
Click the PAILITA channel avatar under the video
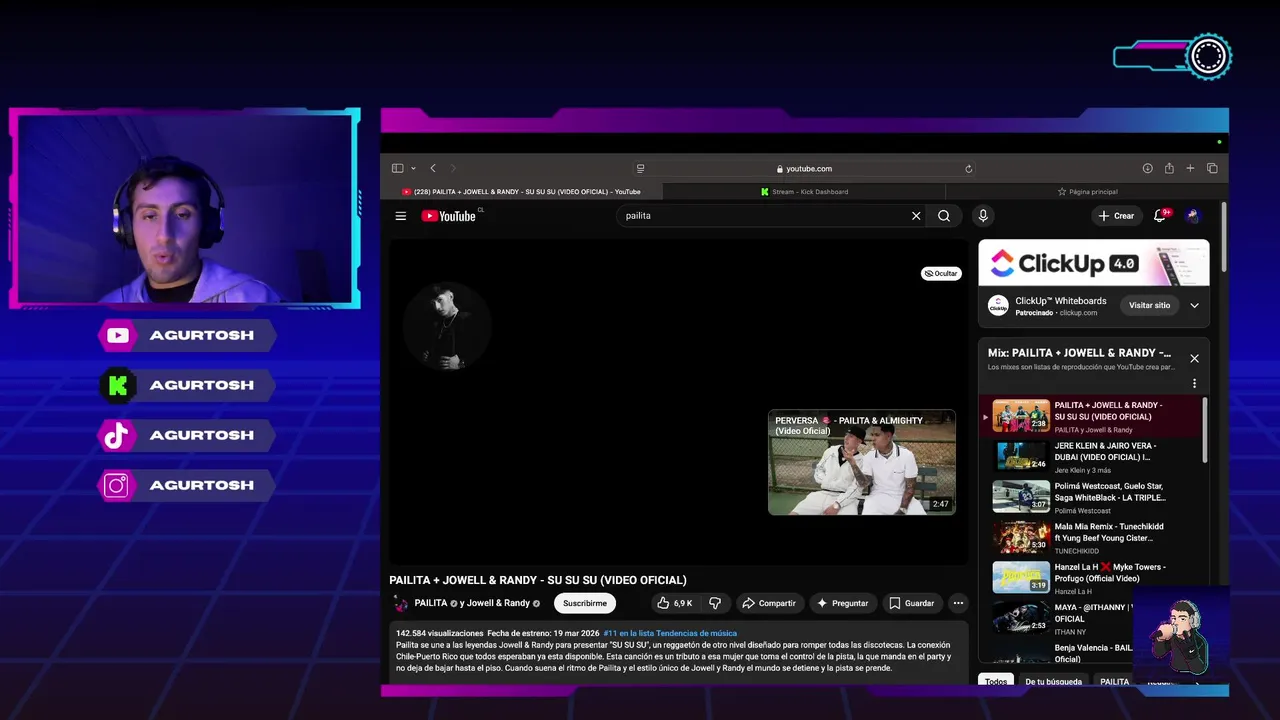click(401, 603)
